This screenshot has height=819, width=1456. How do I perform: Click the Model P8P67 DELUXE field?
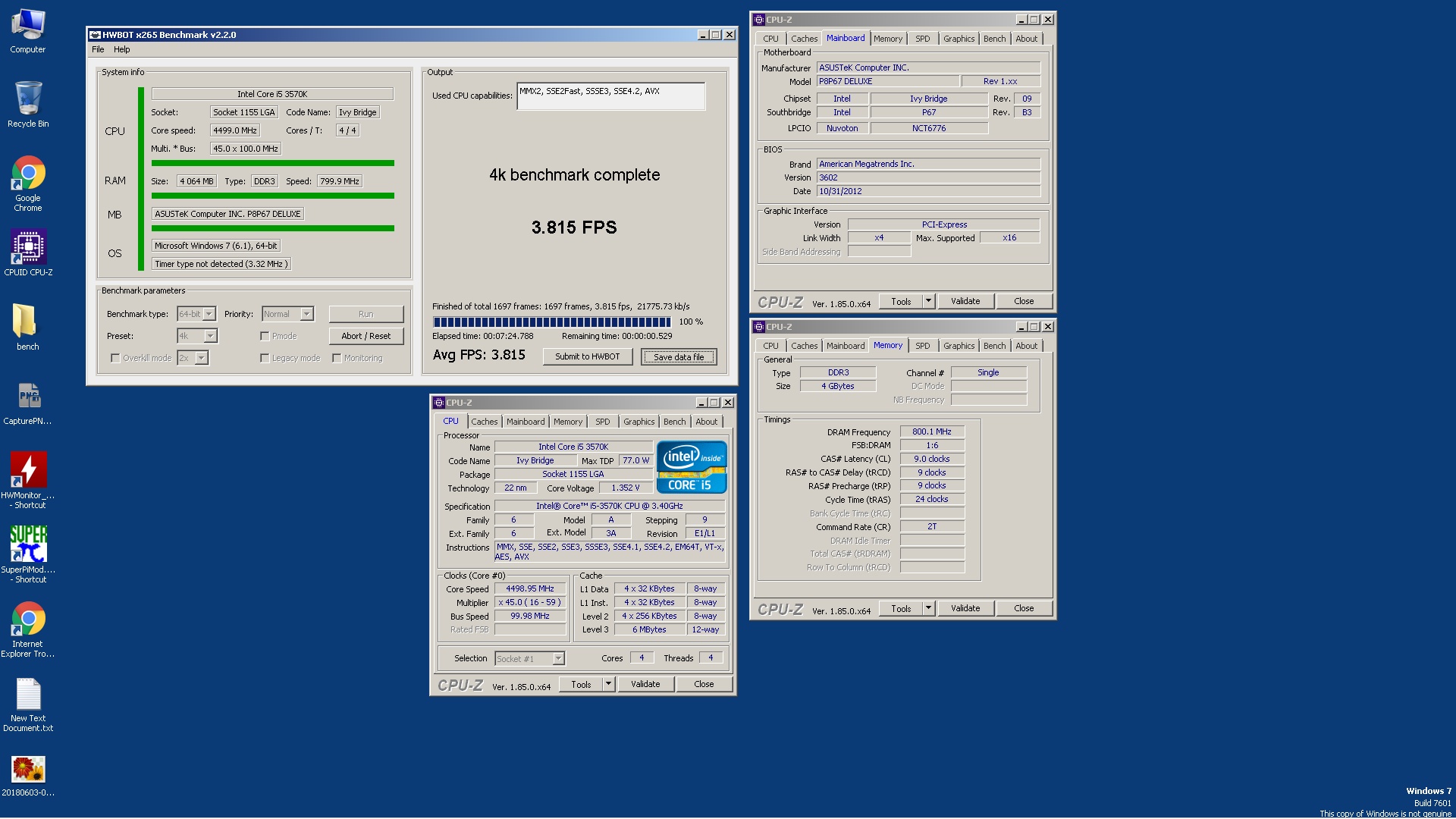coord(888,81)
